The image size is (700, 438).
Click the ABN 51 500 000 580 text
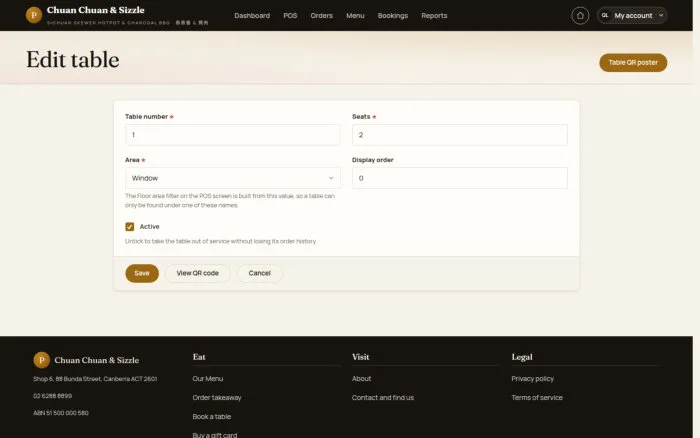click(61, 413)
